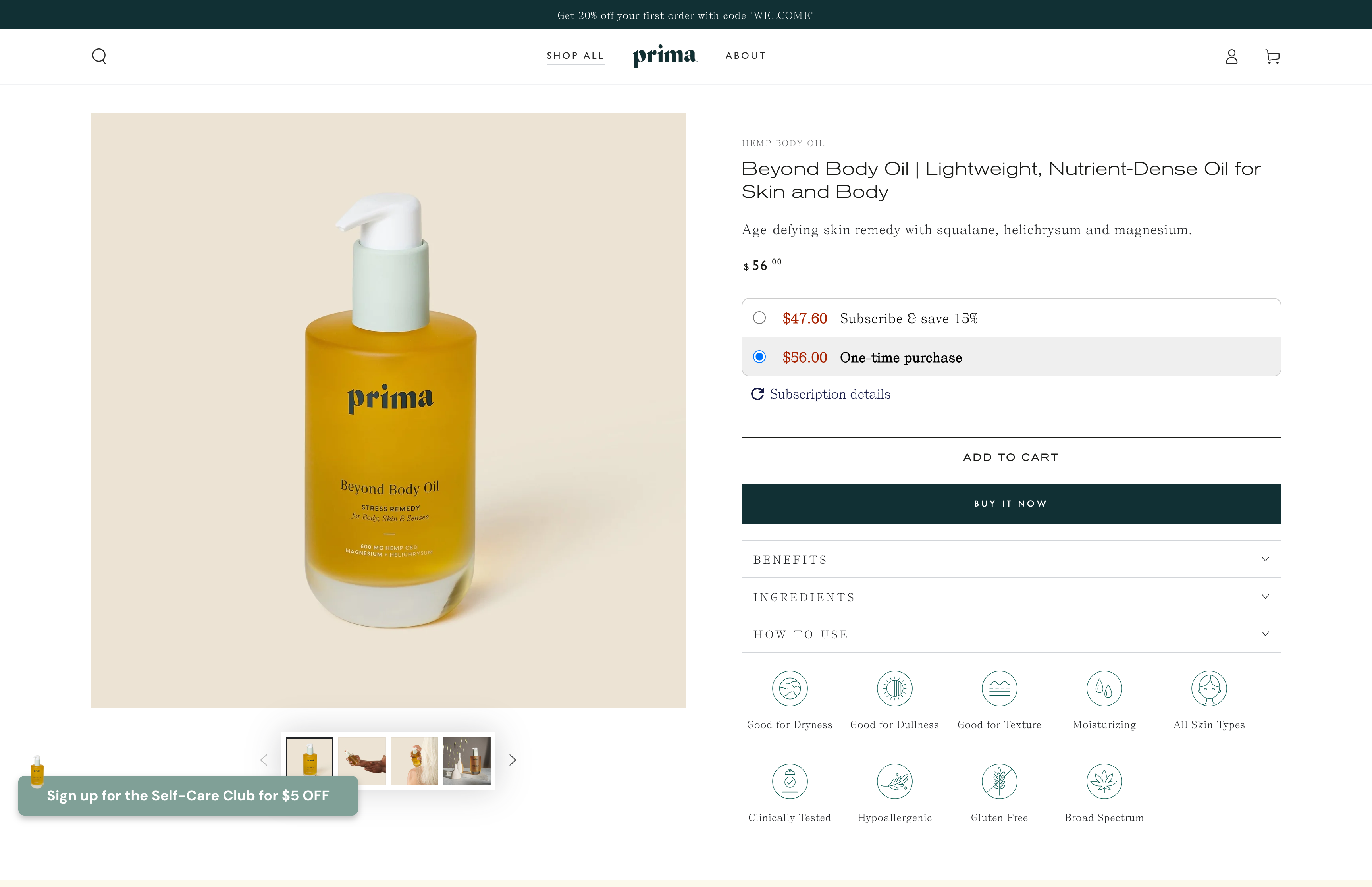This screenshot has width=1372, height=887.
Task: Select the Subscribe & save 15% option
Action: (760, 317)
